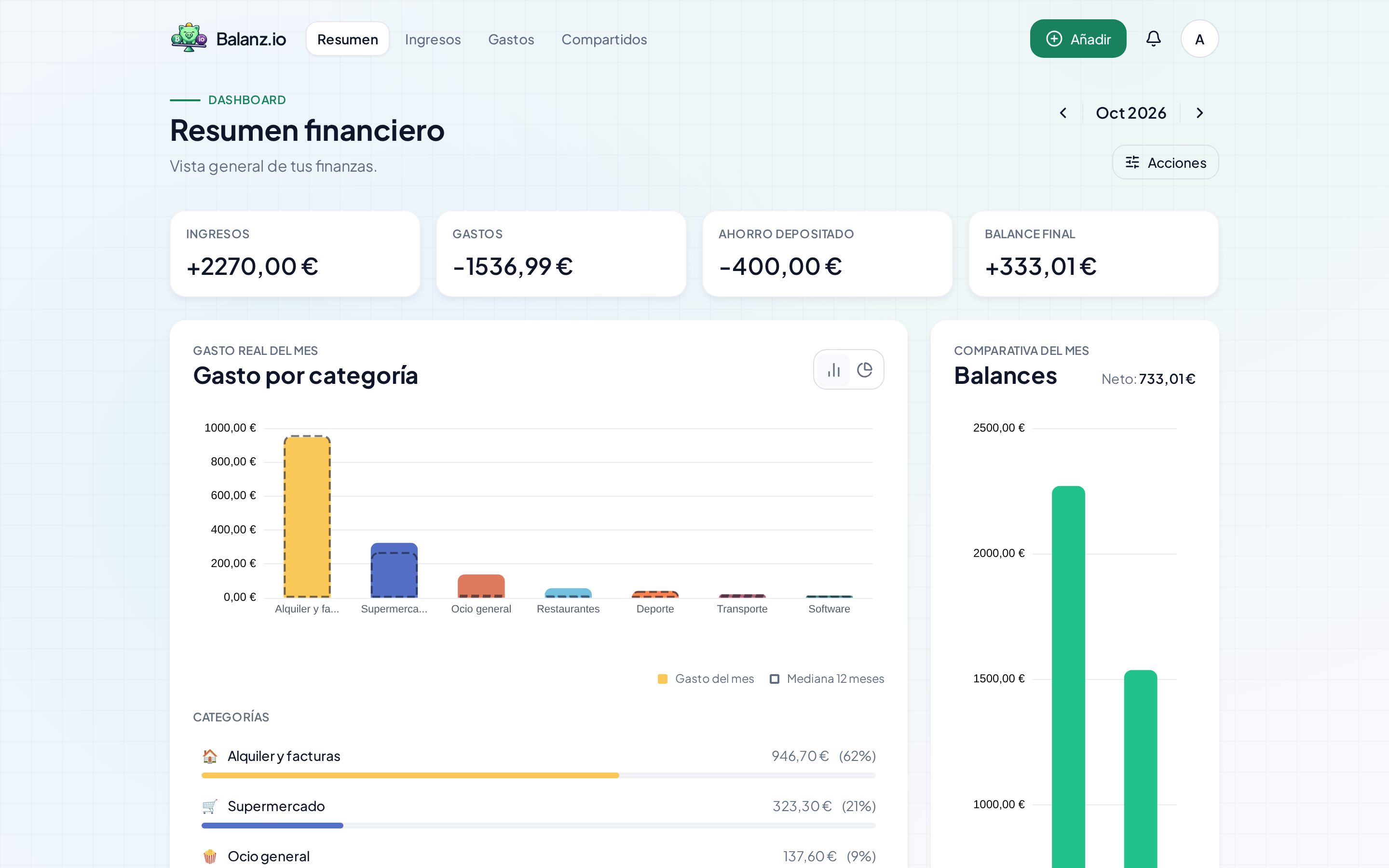The image size is (1389, 868).
Task: Click the Balanz.io piggy bank logo
Action: pyautogui.click(x=189, y=39)
